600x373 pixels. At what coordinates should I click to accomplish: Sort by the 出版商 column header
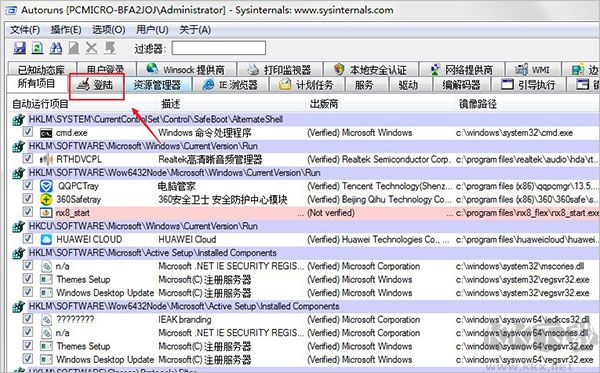[380, 104]
